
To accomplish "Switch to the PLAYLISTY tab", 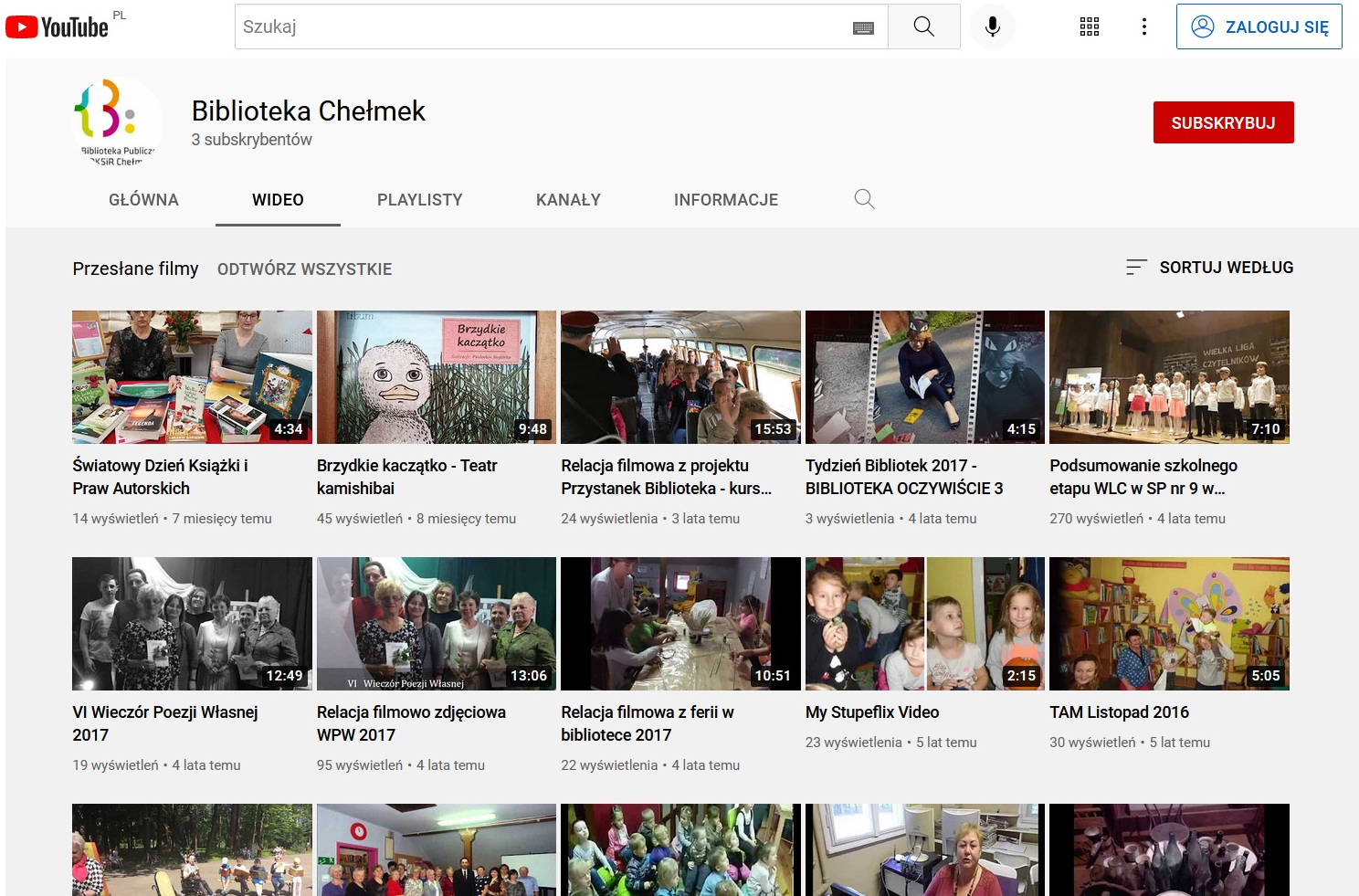I will (419, 199).
